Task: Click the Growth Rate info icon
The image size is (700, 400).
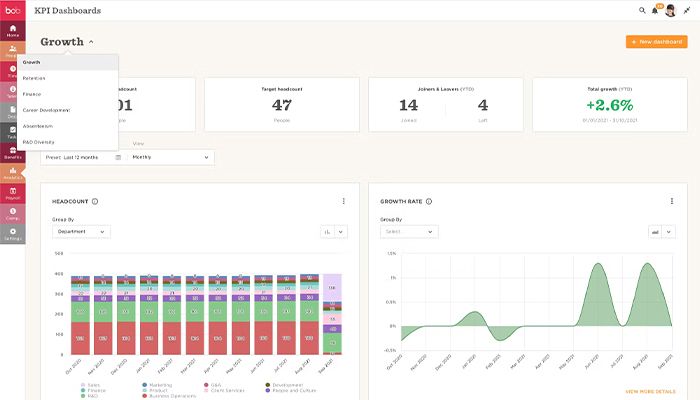Action: click(x=428, y=201)
